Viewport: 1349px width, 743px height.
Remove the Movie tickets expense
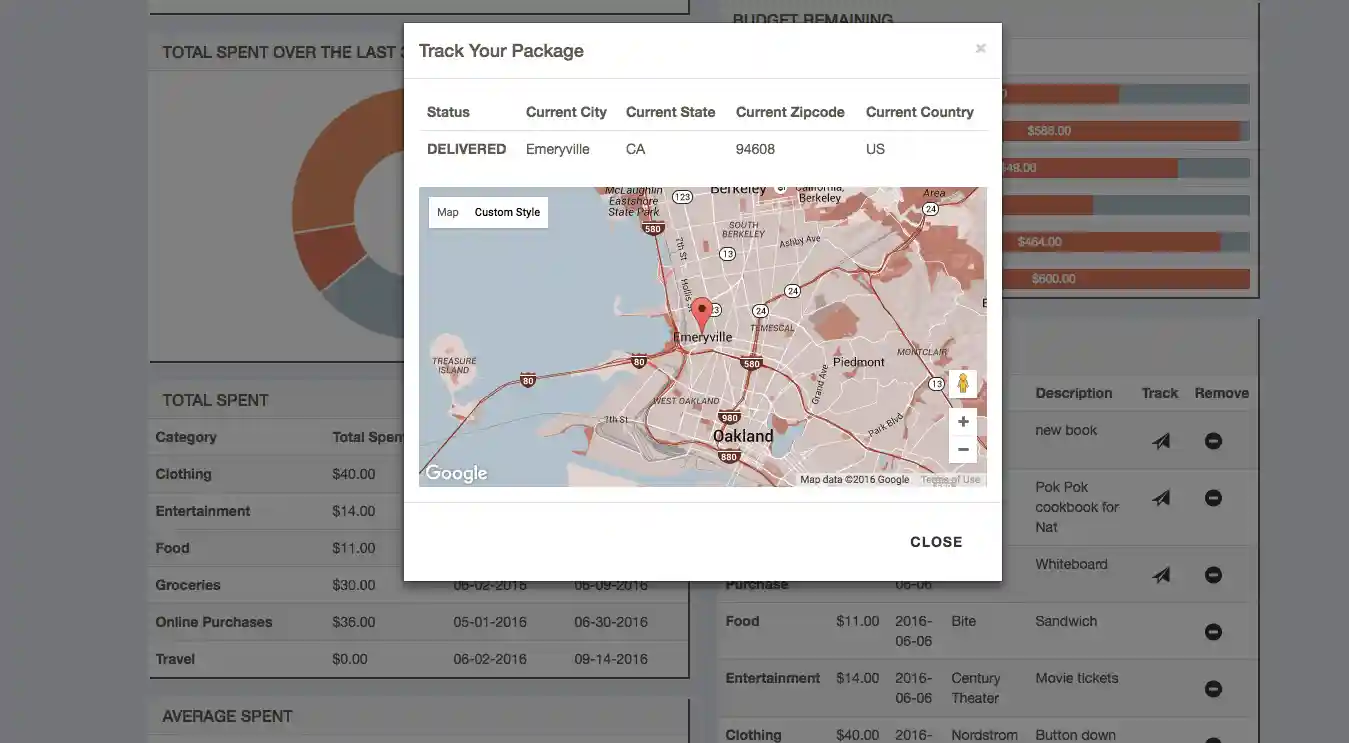pyautogui.click(x=1213, y=689)
